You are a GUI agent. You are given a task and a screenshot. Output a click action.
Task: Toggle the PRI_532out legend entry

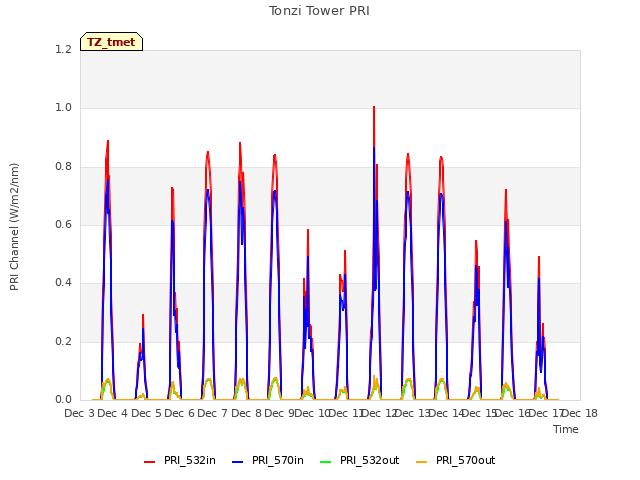(x=360, y=460)
